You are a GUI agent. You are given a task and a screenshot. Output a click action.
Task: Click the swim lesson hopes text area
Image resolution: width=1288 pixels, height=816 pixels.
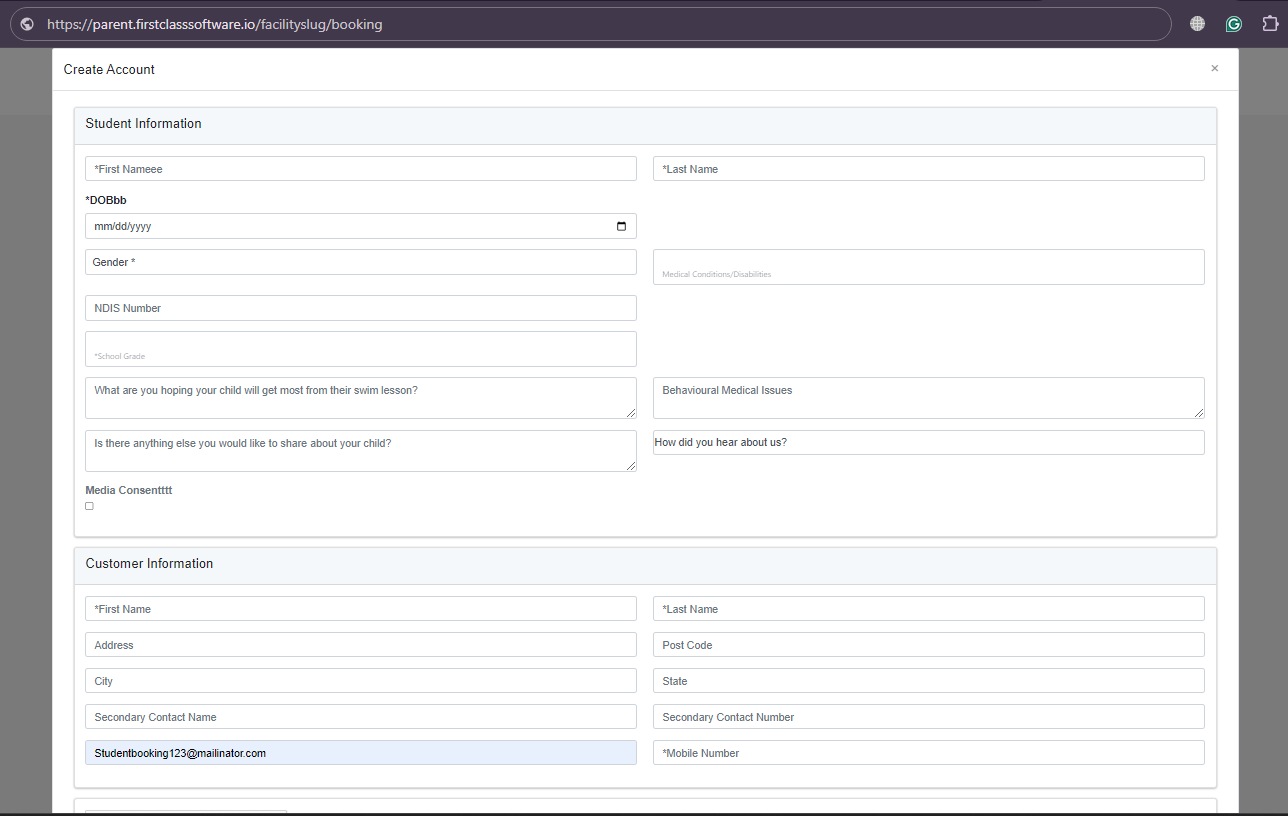click(x=361, y=398)
